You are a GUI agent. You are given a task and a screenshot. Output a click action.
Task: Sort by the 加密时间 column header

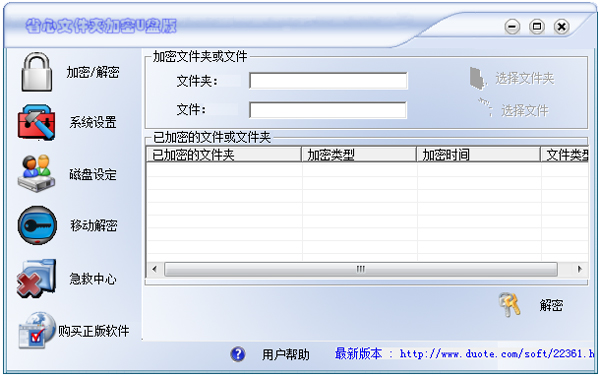pyautogui.click(x=479, y=155)
